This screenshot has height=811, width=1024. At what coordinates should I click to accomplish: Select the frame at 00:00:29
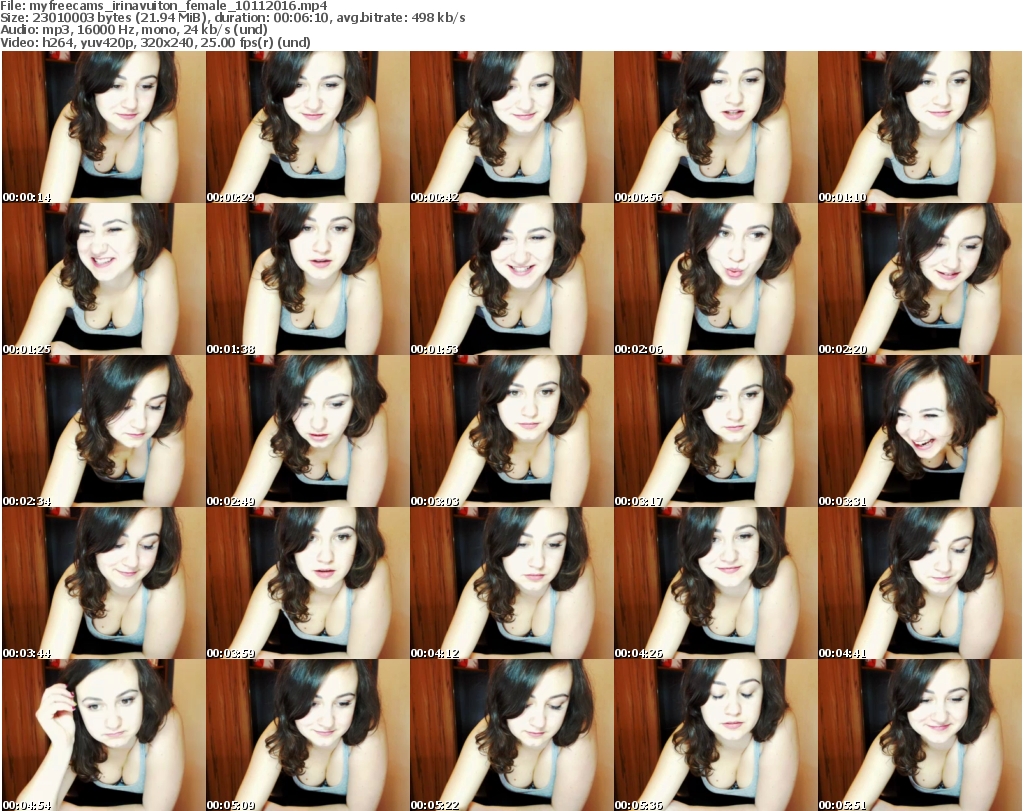(307, 127)
